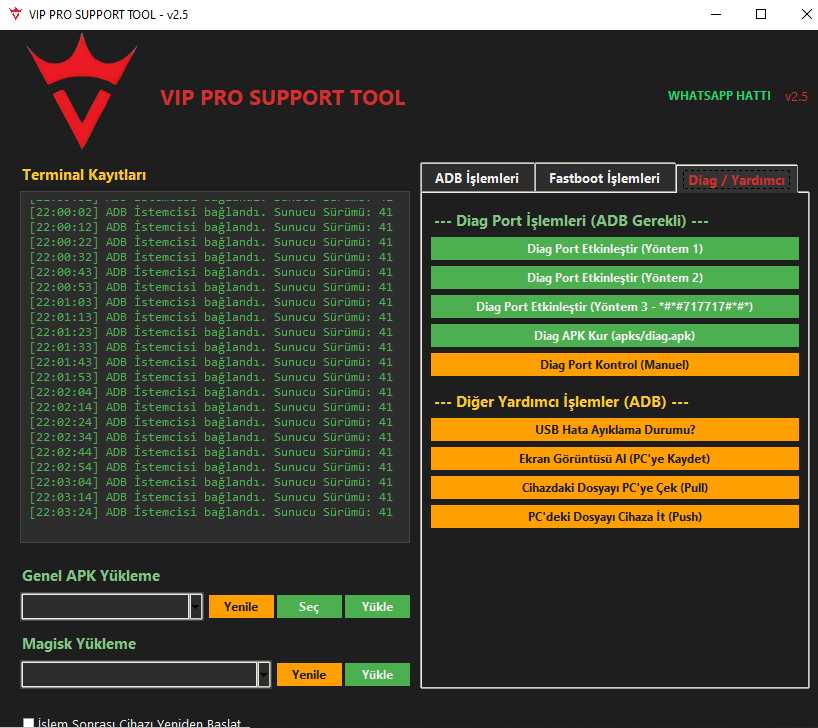This screenshot has width=818, height=728.
Task: Pull file with Cihazdaki Dosyayı PC'ye Çek
Action: pos(614,488)
